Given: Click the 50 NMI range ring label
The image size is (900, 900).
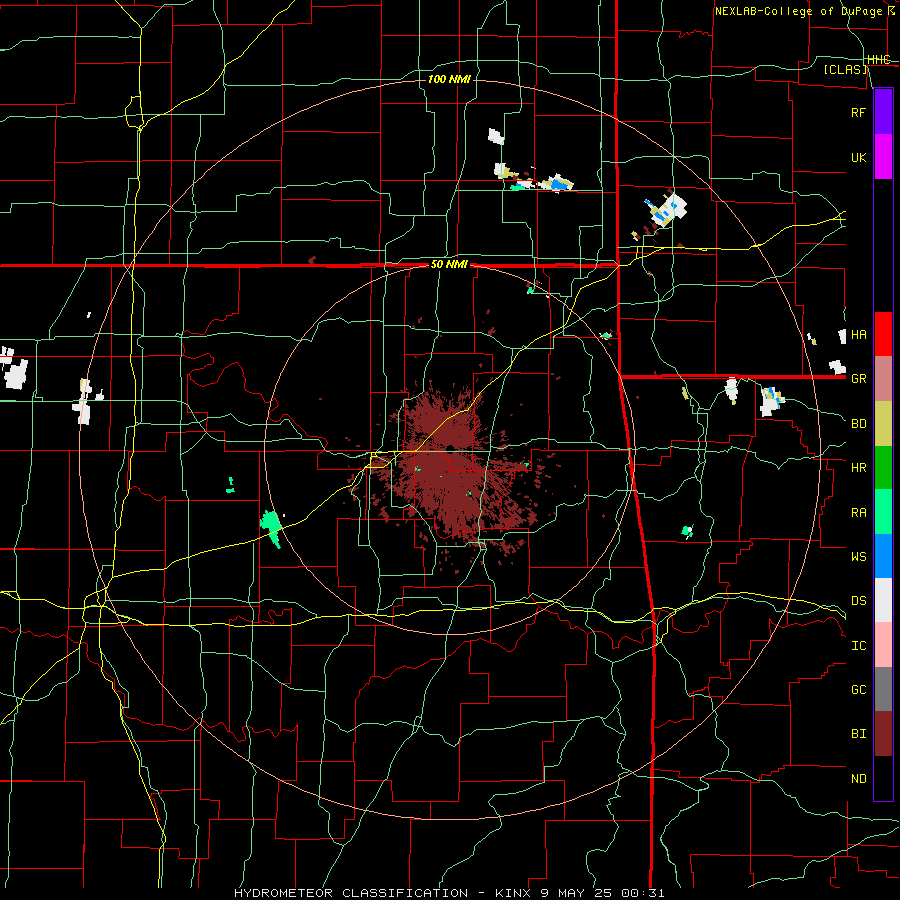Looking at the screenshot, I should pos(449,265).
